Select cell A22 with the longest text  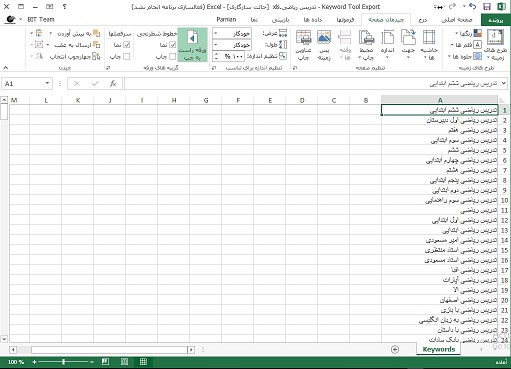pos(440,320)
